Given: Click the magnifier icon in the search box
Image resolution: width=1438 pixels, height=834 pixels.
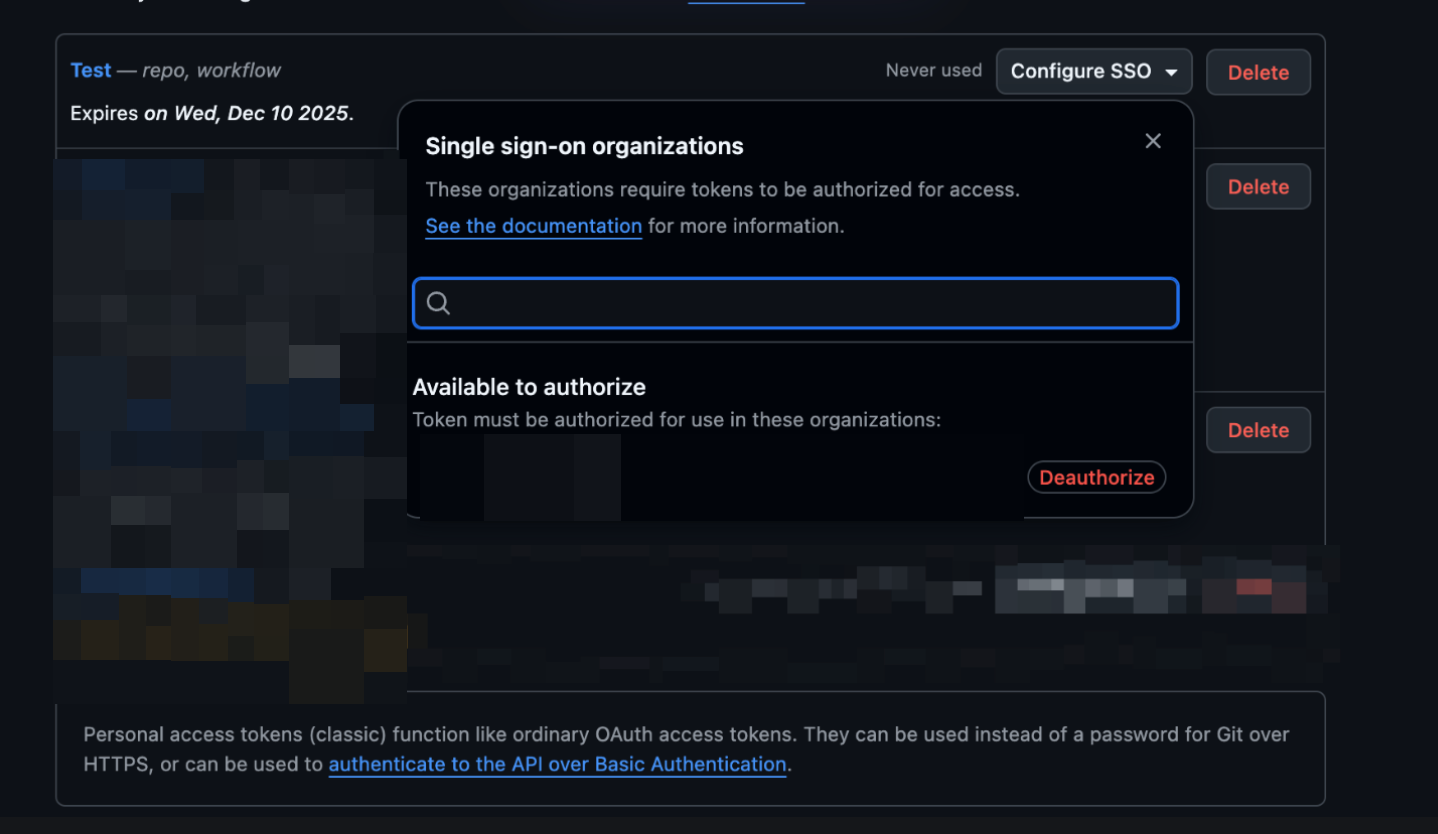Looking at the screenshot, I should (x=438, y=304).
